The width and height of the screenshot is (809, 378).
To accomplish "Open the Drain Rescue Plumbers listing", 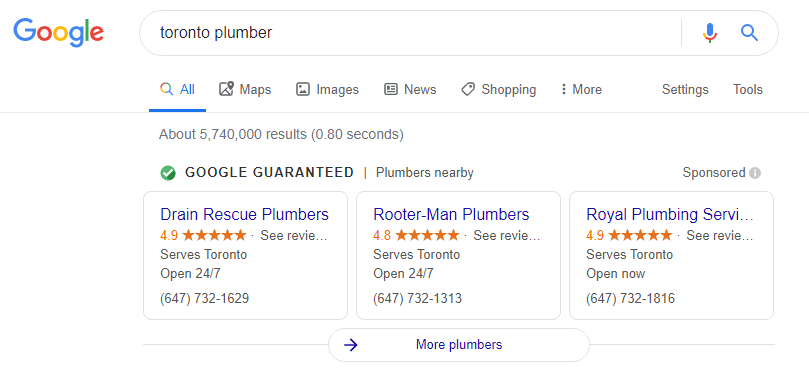I will coord(245,214).
